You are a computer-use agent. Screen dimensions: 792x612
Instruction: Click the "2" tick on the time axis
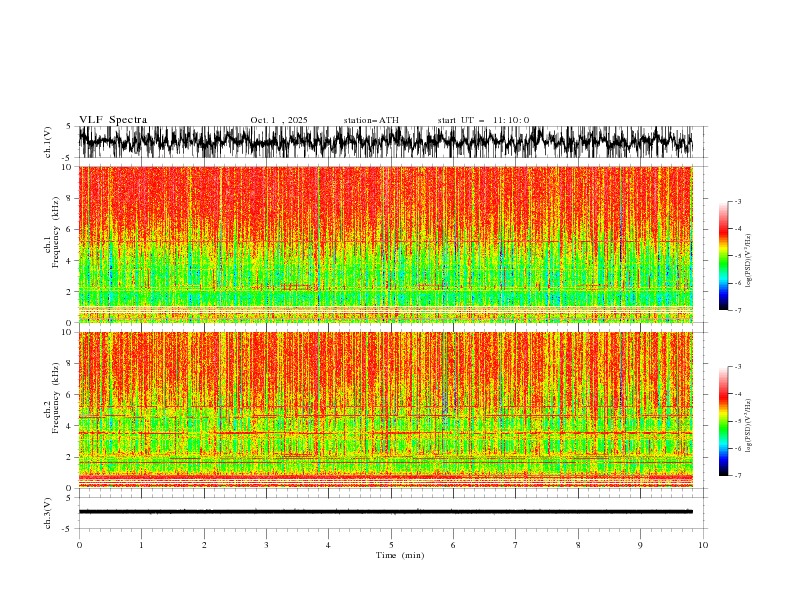point(204,545)
